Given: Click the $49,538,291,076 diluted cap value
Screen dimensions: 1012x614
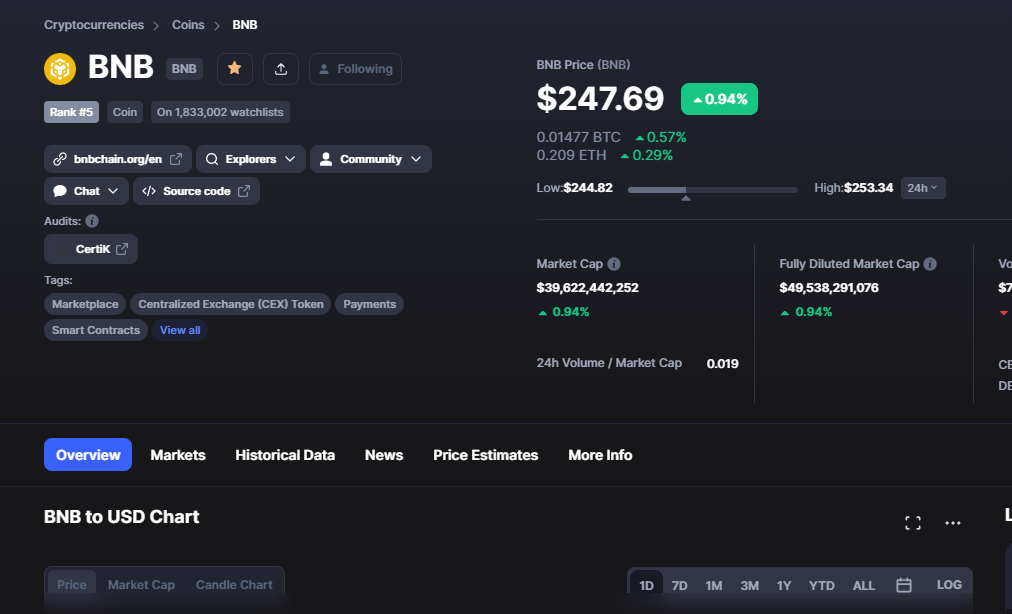Looking at the screenshot, I should tap(829, 288).
